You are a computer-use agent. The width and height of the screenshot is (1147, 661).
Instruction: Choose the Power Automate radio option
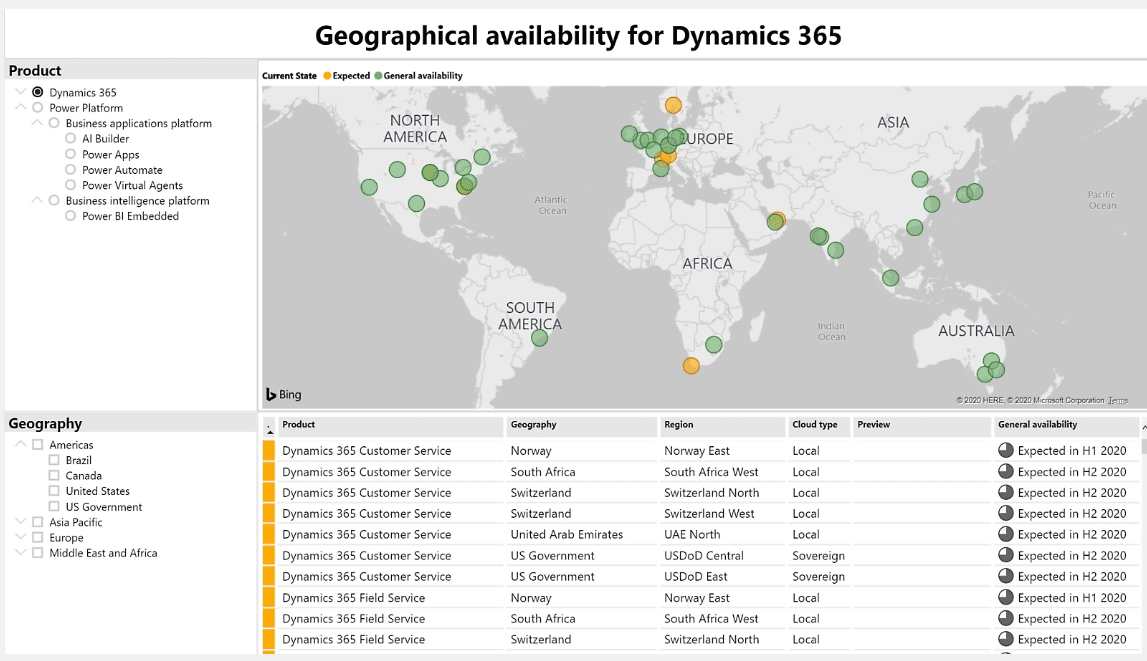pos(70,170)
